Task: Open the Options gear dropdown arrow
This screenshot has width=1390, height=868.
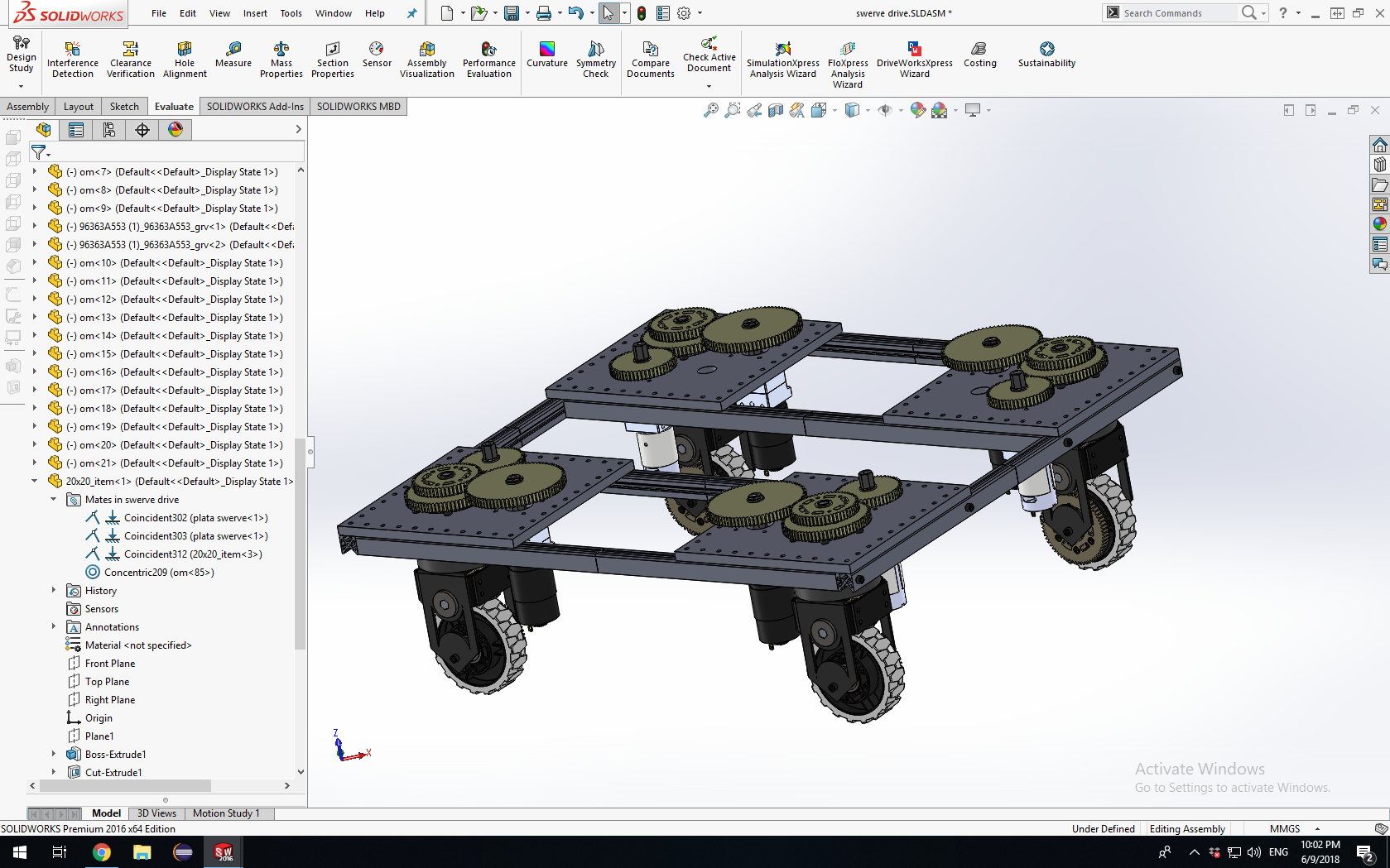Action: coord(700,13)
